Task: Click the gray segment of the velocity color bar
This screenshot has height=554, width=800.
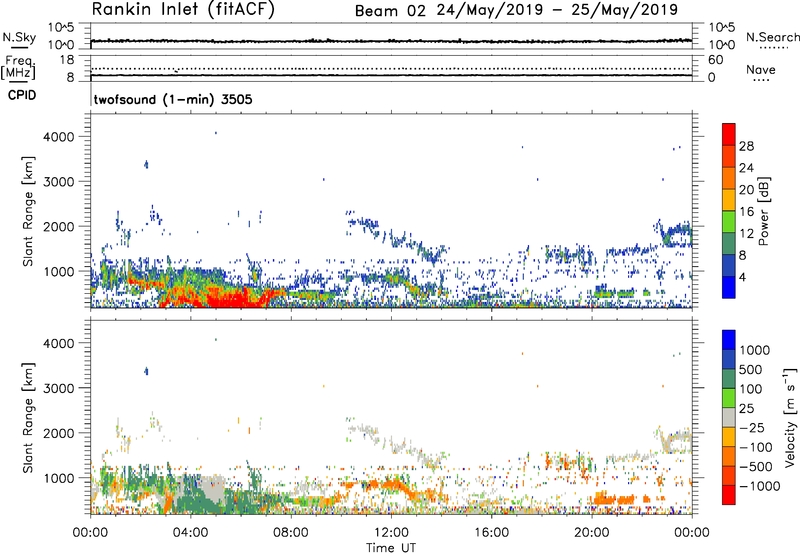Action: pyautogui.click(x=729, y=417)
